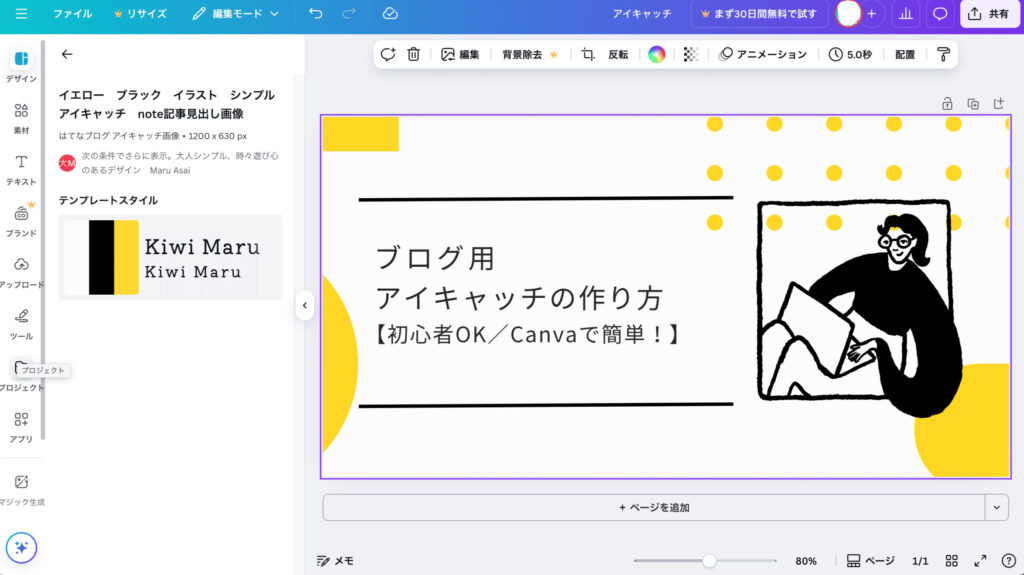
Task: Edit the アイキャッチ design title
Action: (x=641, y=13)
